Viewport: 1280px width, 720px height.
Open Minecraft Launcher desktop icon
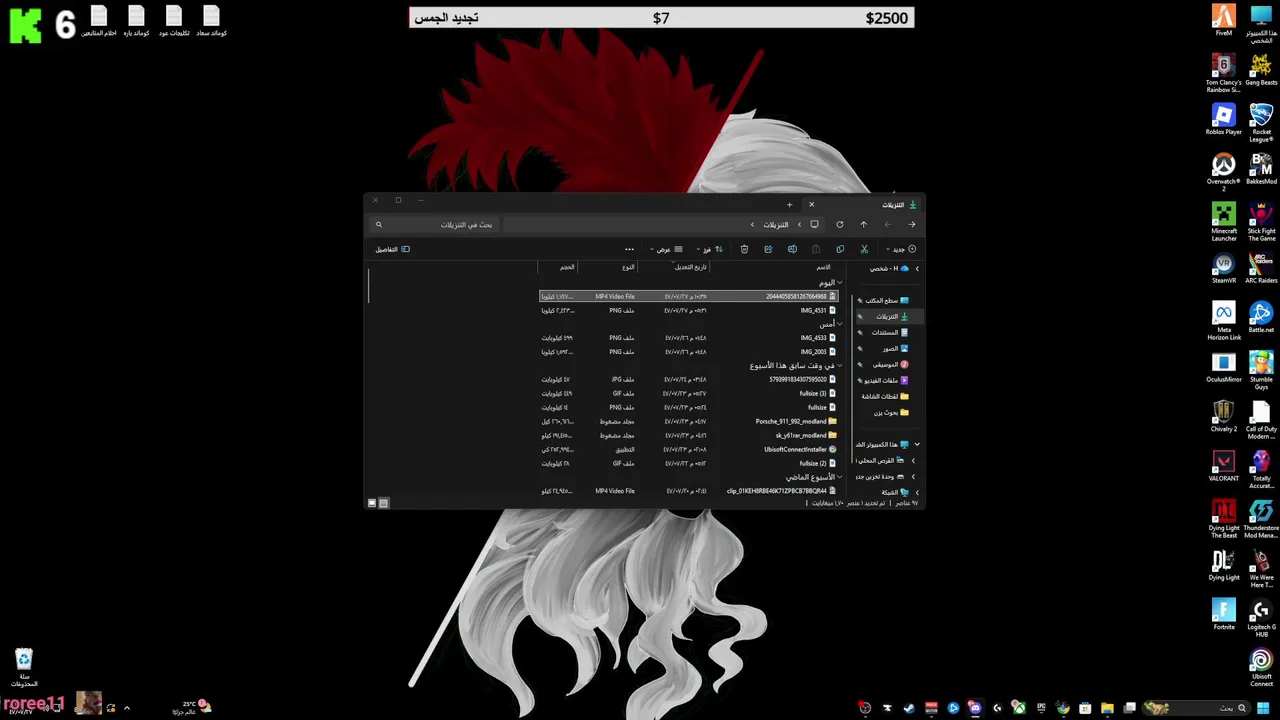pyautogui.click(x=1224, y=221)
